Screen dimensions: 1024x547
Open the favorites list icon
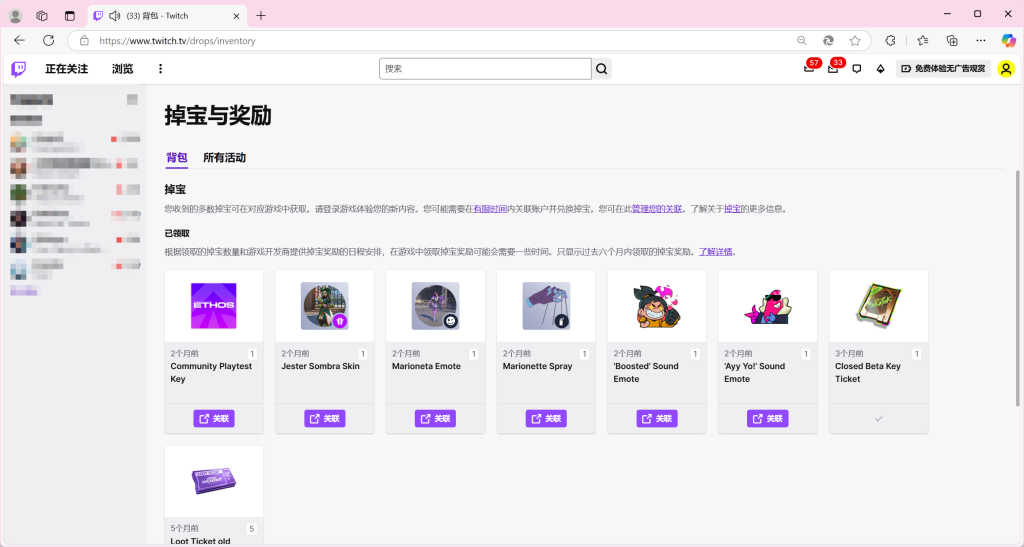point(923,40)
